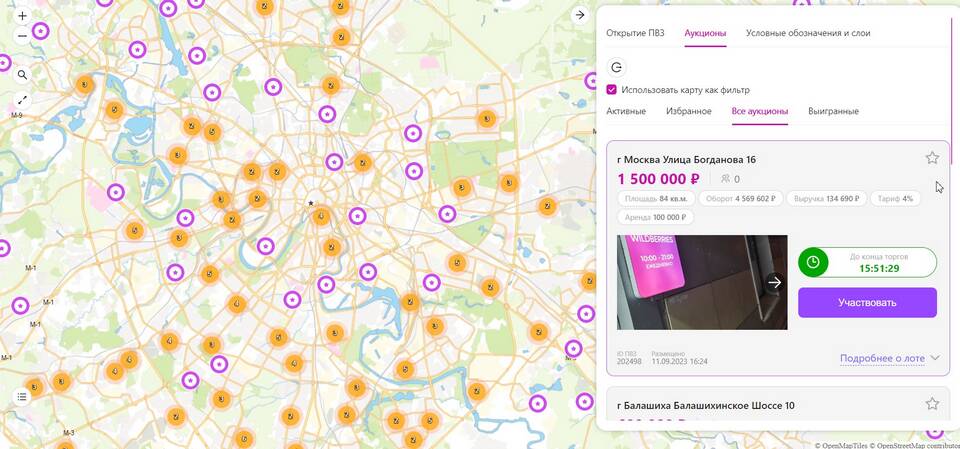Open map search magnifier
Image resolution: width=960 pixels, height=449 pixels.
(22, 75)
